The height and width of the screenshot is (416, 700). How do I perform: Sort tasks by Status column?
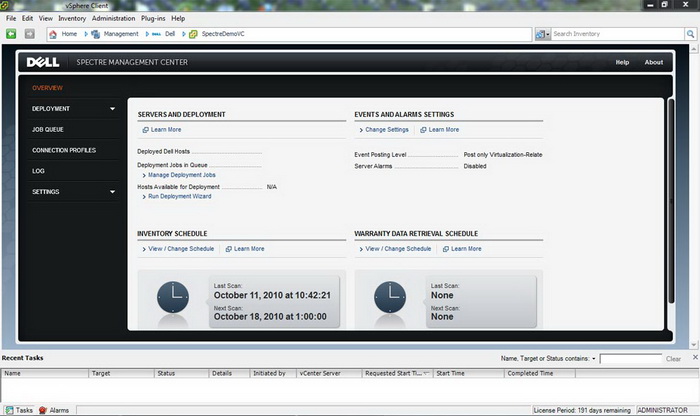181,373
